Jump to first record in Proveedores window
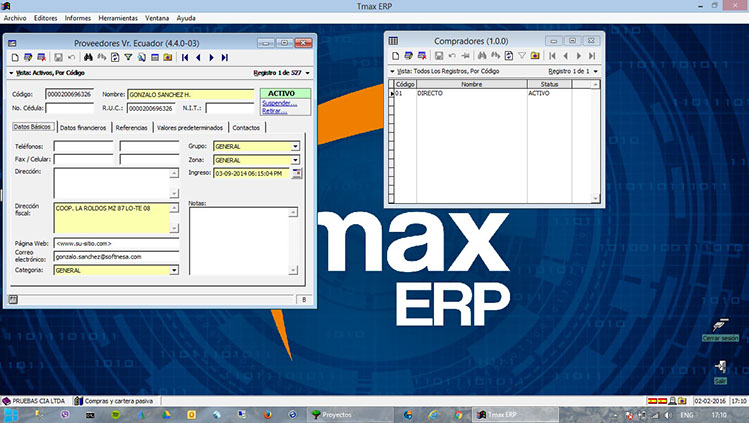 pyautogui.click(x=186, y=58)
